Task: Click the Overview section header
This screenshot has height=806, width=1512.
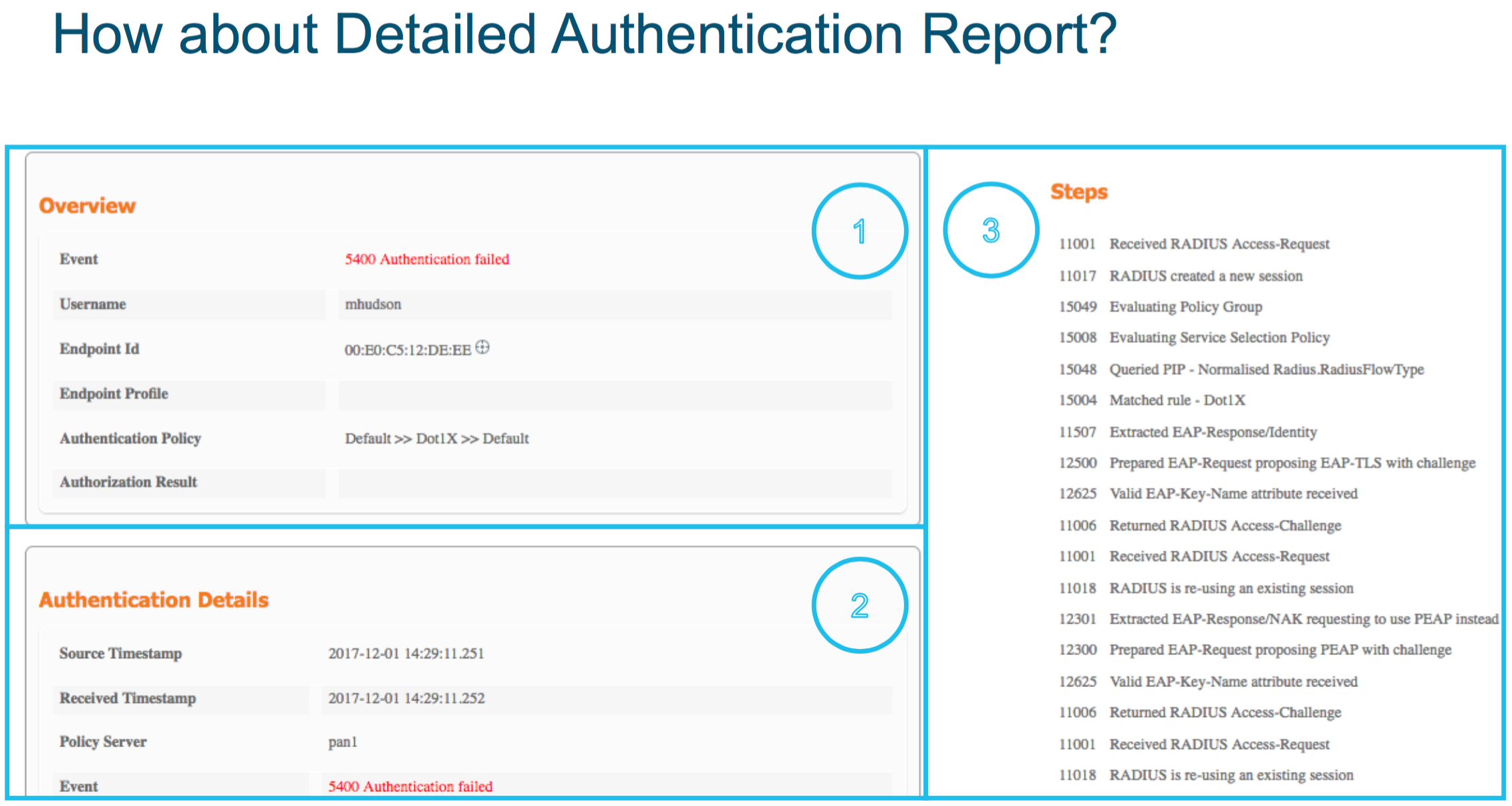Action: (x=87, y=205)
